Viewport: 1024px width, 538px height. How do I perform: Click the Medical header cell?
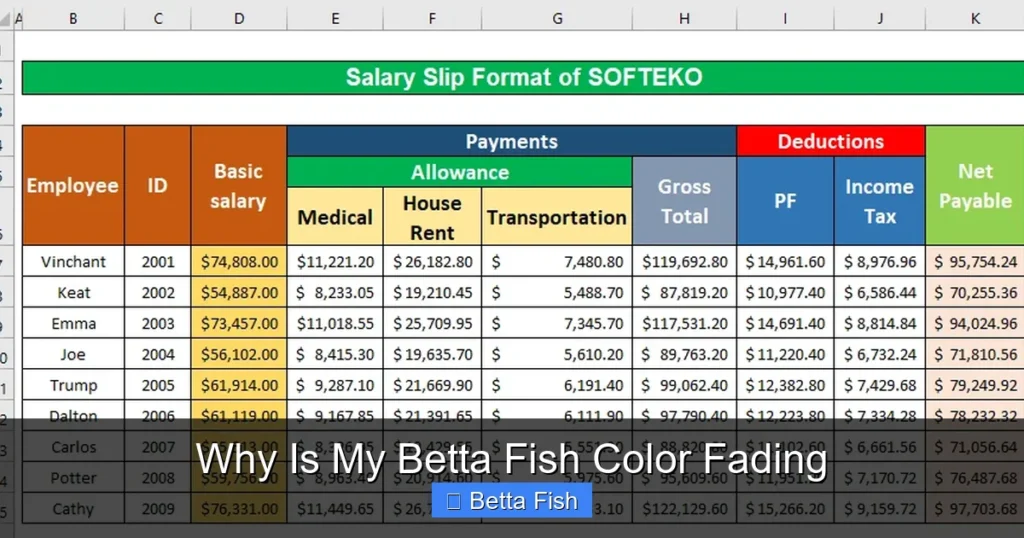click(x=335, y=217)
